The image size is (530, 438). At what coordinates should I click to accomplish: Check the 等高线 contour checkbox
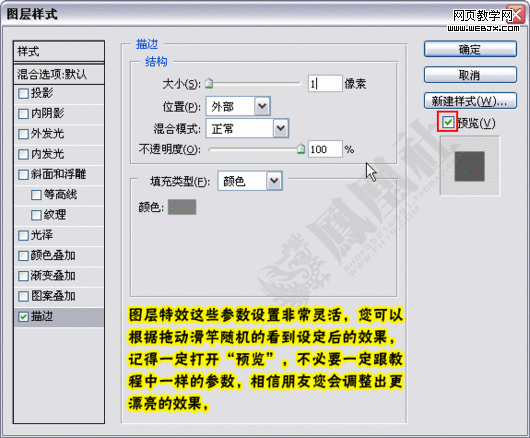(36, 195)
